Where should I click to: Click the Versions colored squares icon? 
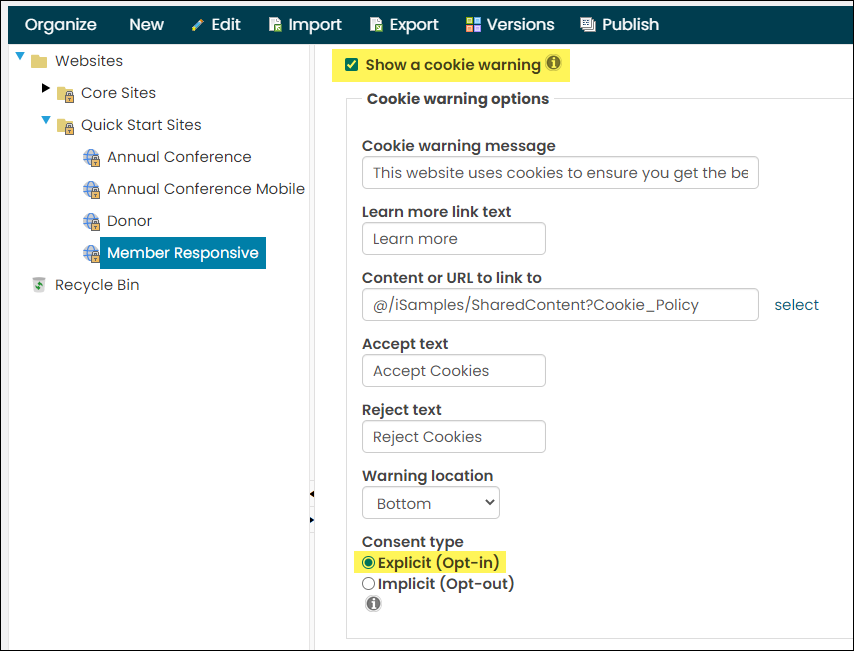473,25
